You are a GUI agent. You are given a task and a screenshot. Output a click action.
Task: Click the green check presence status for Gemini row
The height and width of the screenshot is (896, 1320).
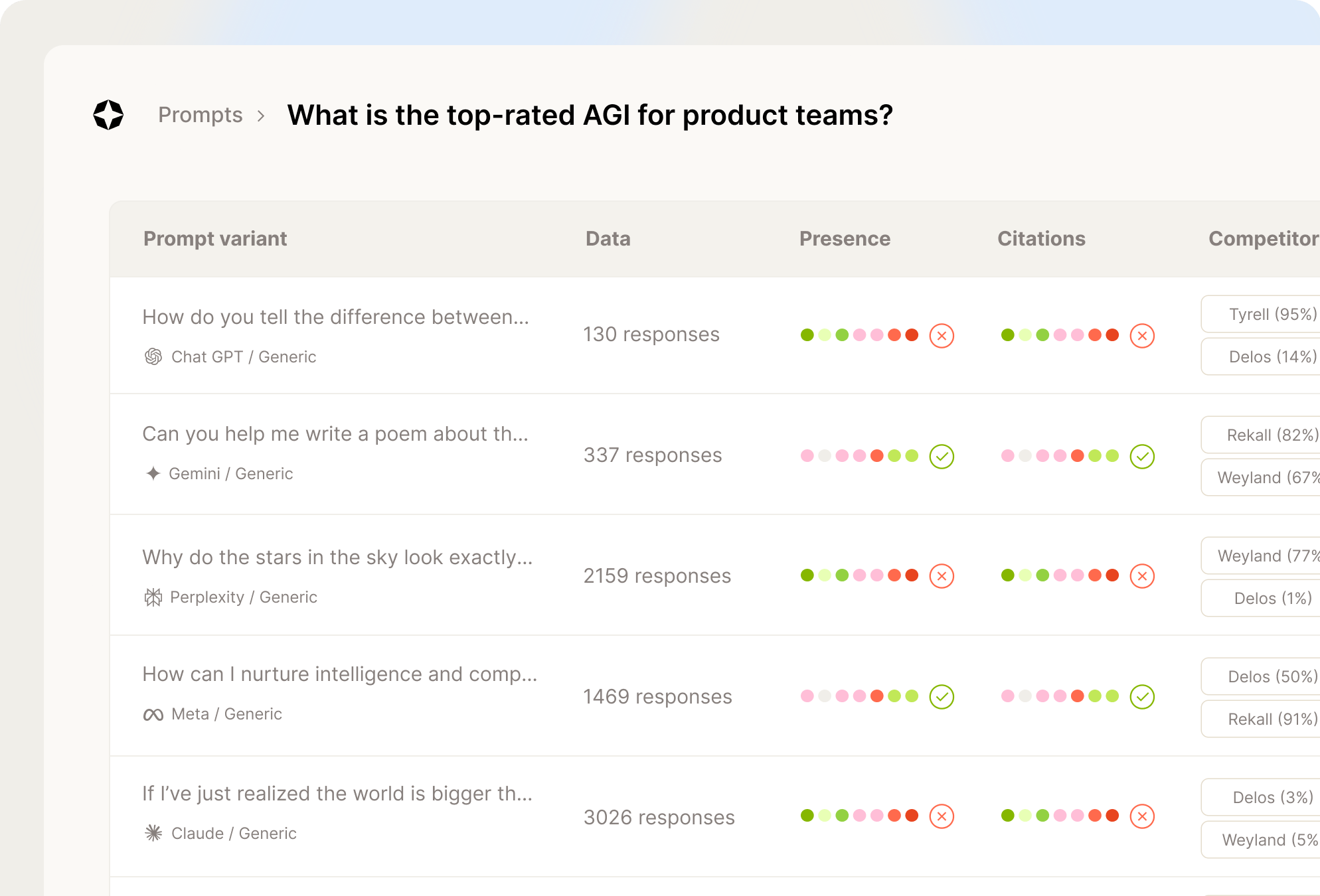pyautogui.click(x=942, y=457)
